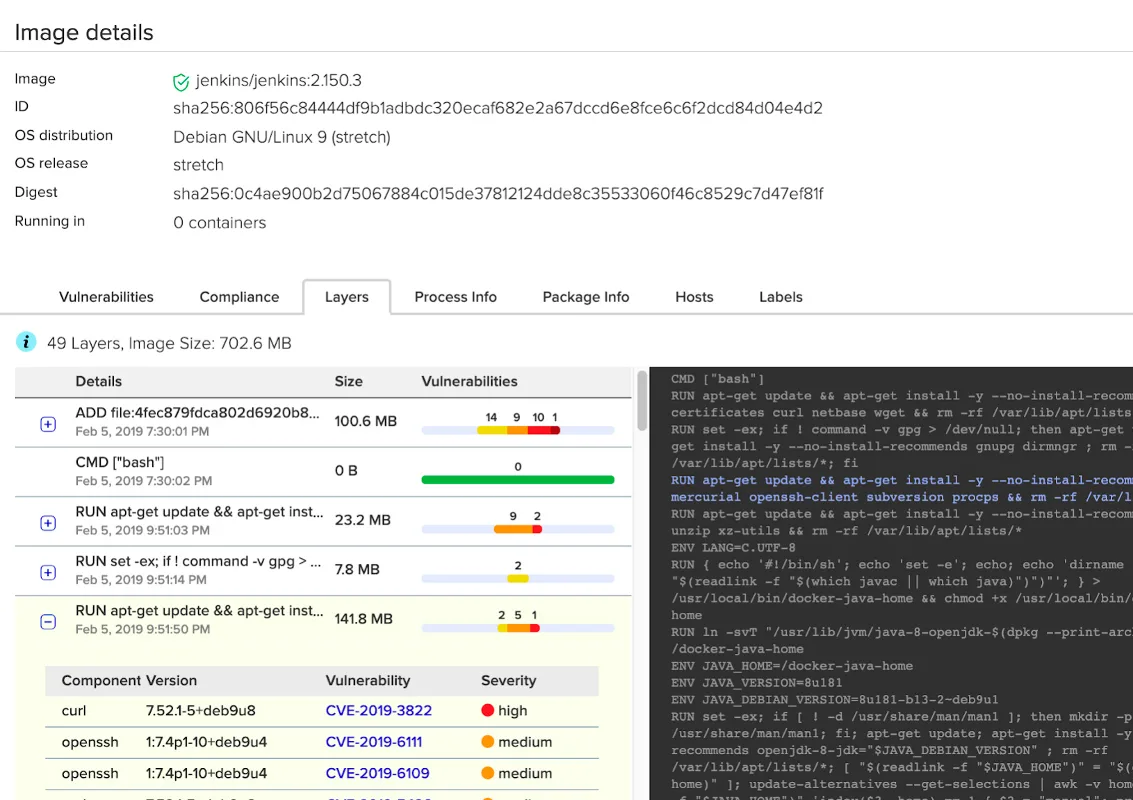Click the vulnerability bar for the 100.6 MB layer
The width and height of the screenshot is (1133, 800).
pos(517,430)
